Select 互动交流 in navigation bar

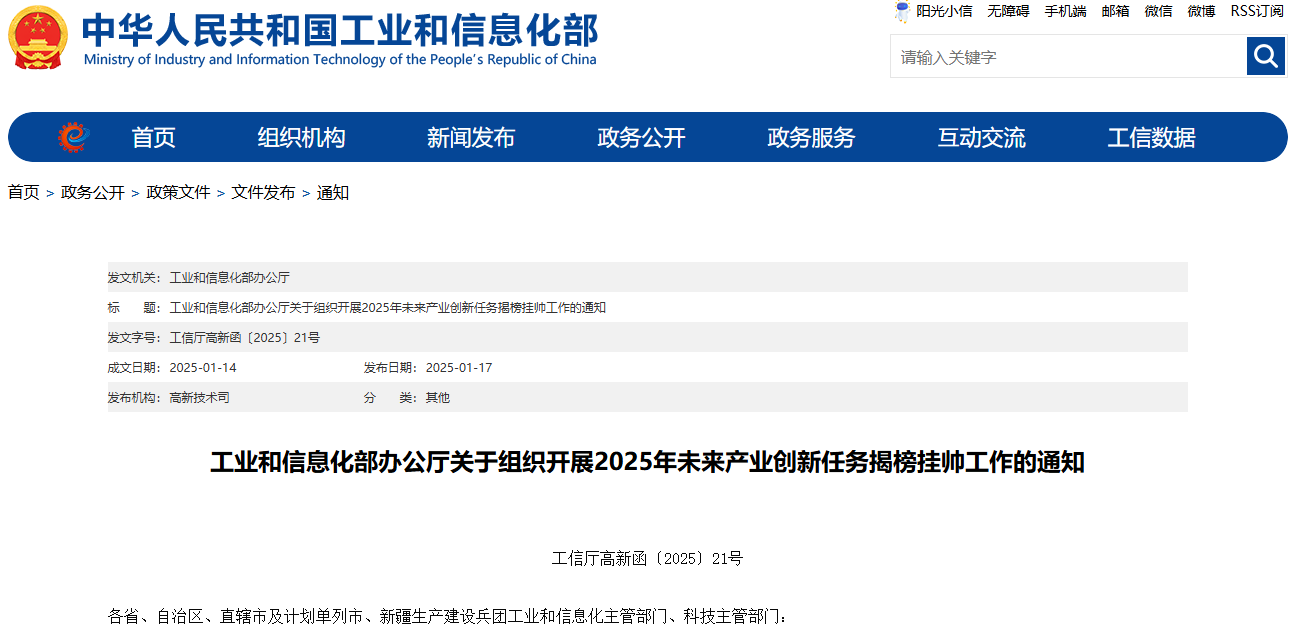click(981, 138)
